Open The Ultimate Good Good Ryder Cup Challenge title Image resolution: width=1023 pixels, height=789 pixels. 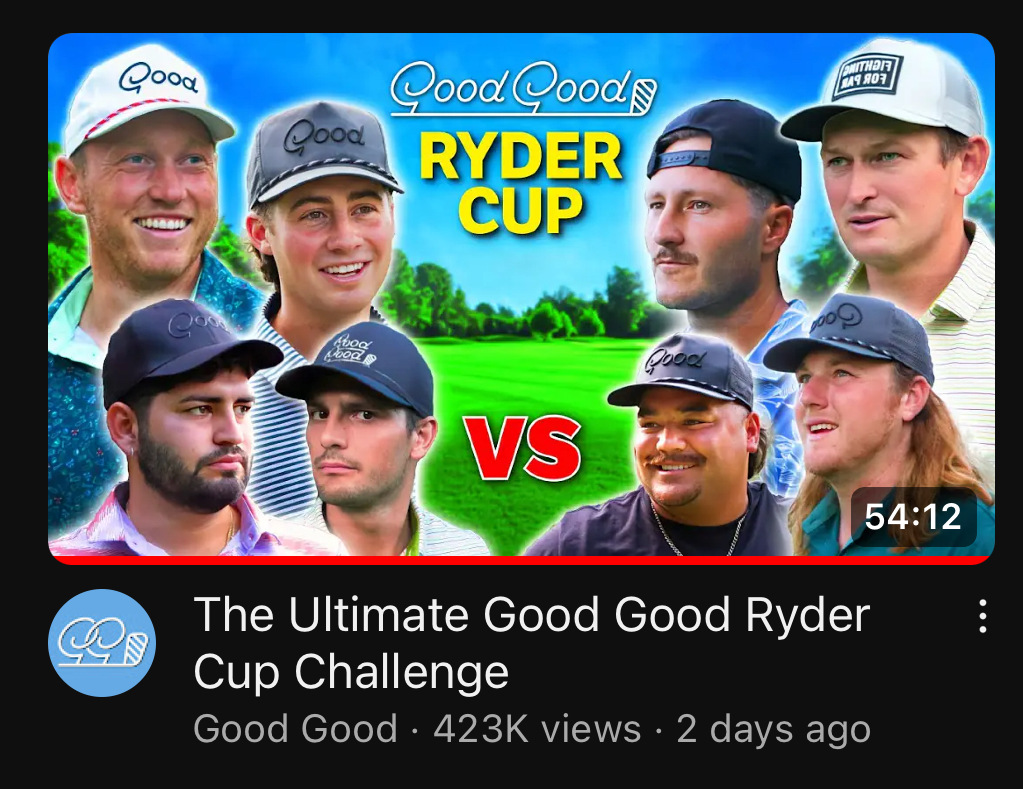pyautogui.click(x=532, y=643)
